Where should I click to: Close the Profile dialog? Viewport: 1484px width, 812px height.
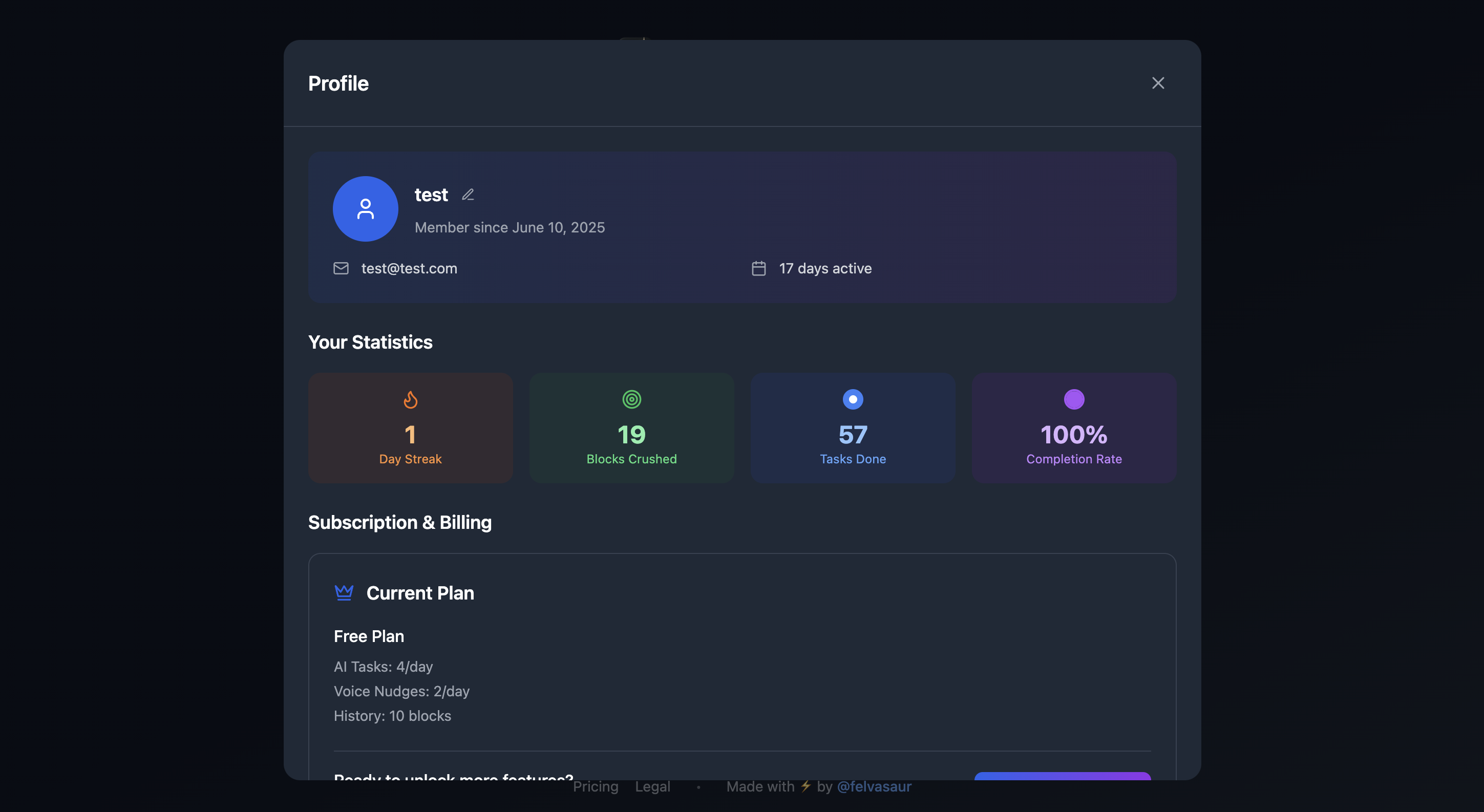tap(1158, 83)
